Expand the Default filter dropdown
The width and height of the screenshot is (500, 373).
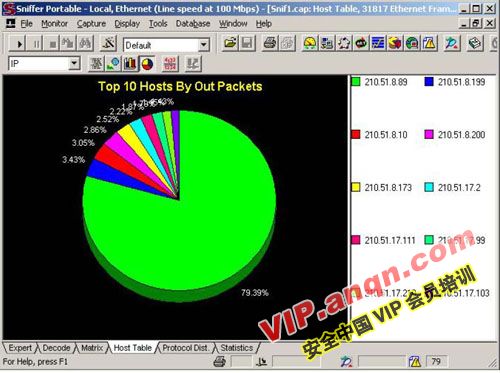203,44
